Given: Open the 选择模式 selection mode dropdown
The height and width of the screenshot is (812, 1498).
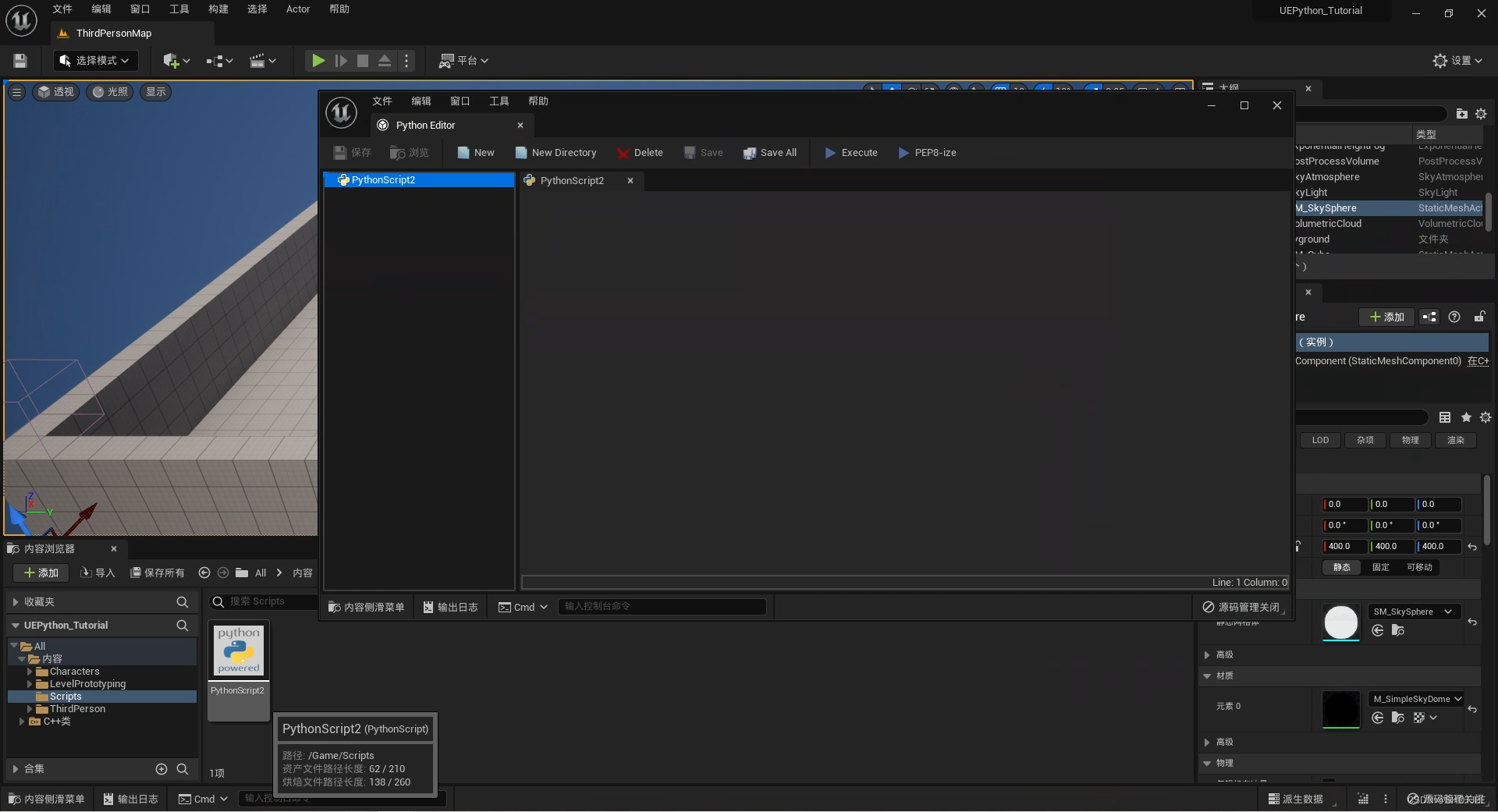Looking at the screenshot, I should coord(95,61).
